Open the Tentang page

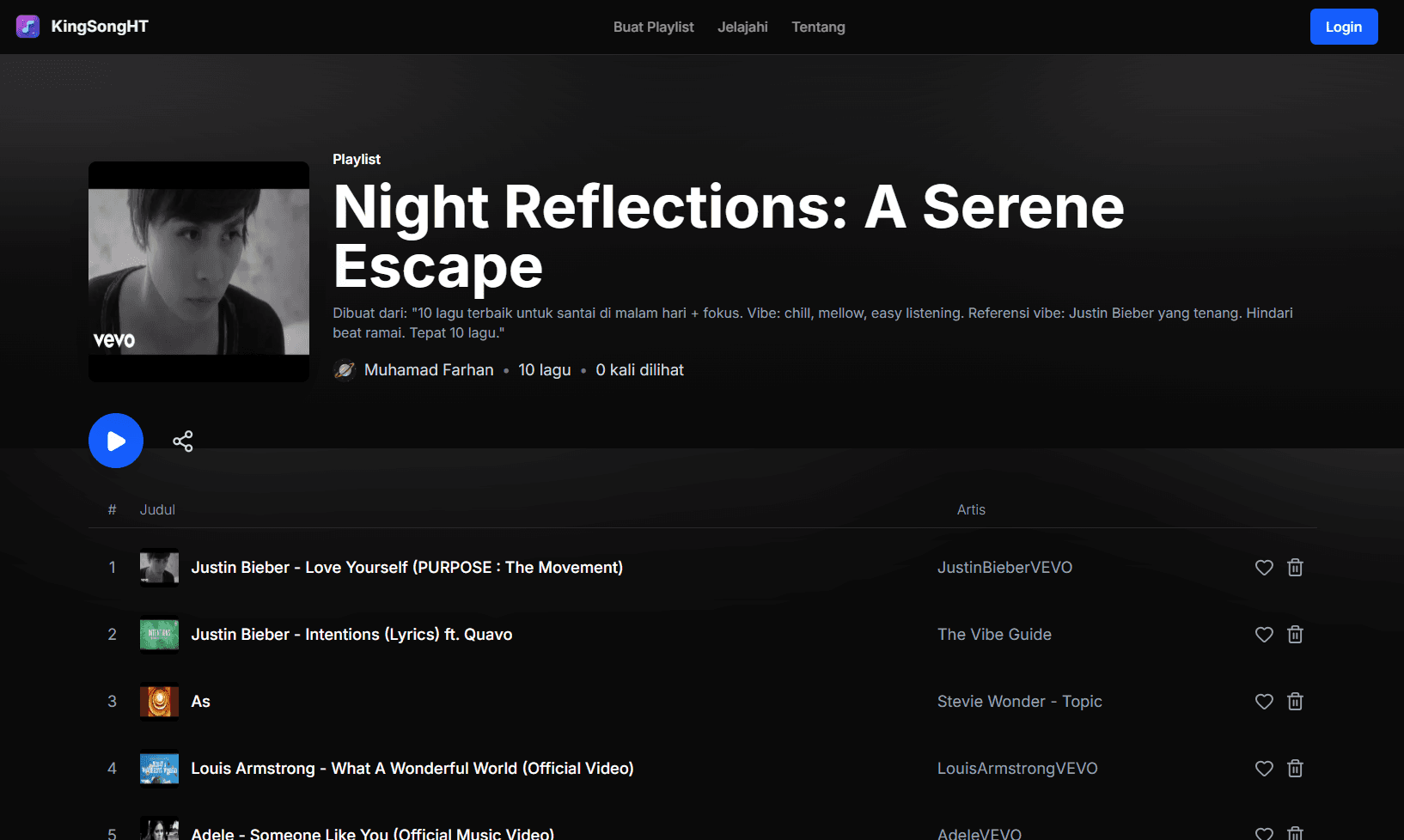pos(818,27)
